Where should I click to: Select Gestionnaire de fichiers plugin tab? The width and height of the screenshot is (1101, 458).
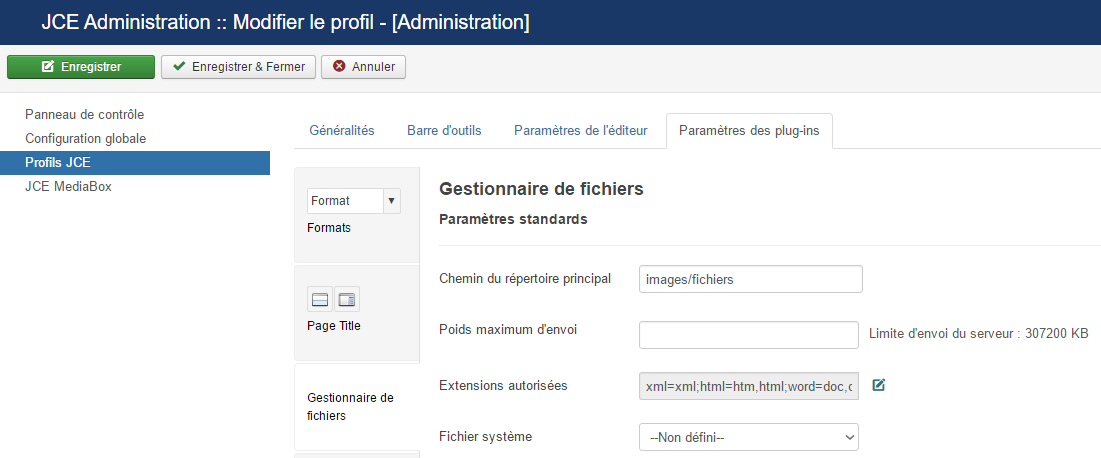click(357, 407)
